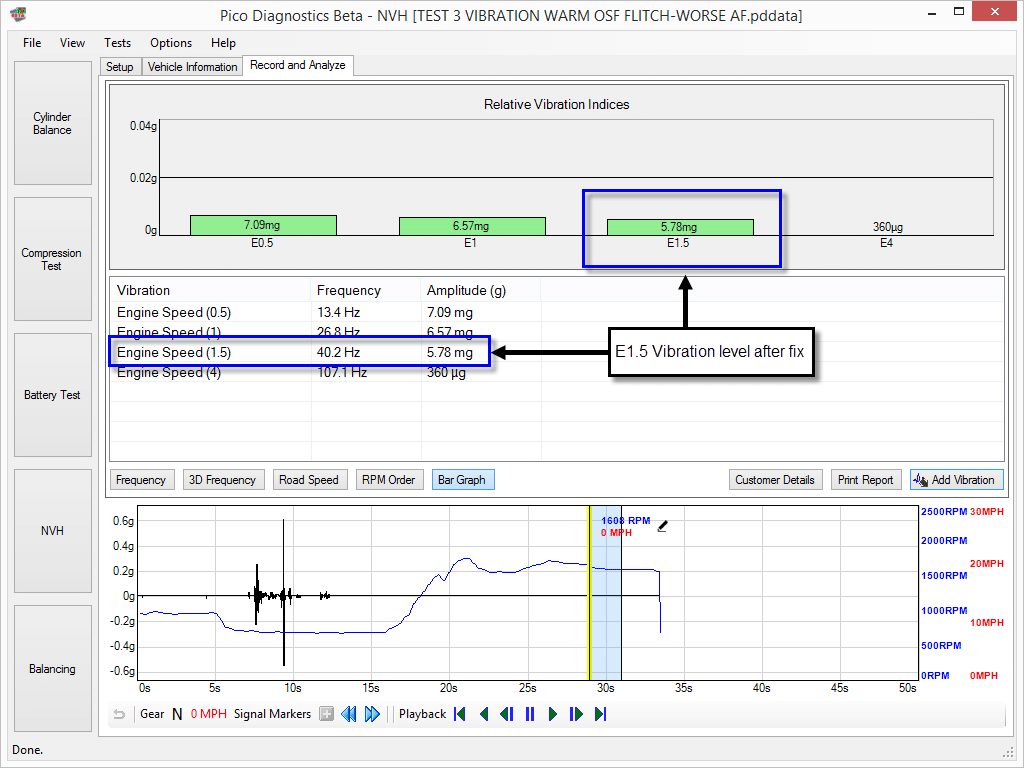1024x768 pixels.
Task: Play recording backwards with left triangle
Action: coord(484,714)
